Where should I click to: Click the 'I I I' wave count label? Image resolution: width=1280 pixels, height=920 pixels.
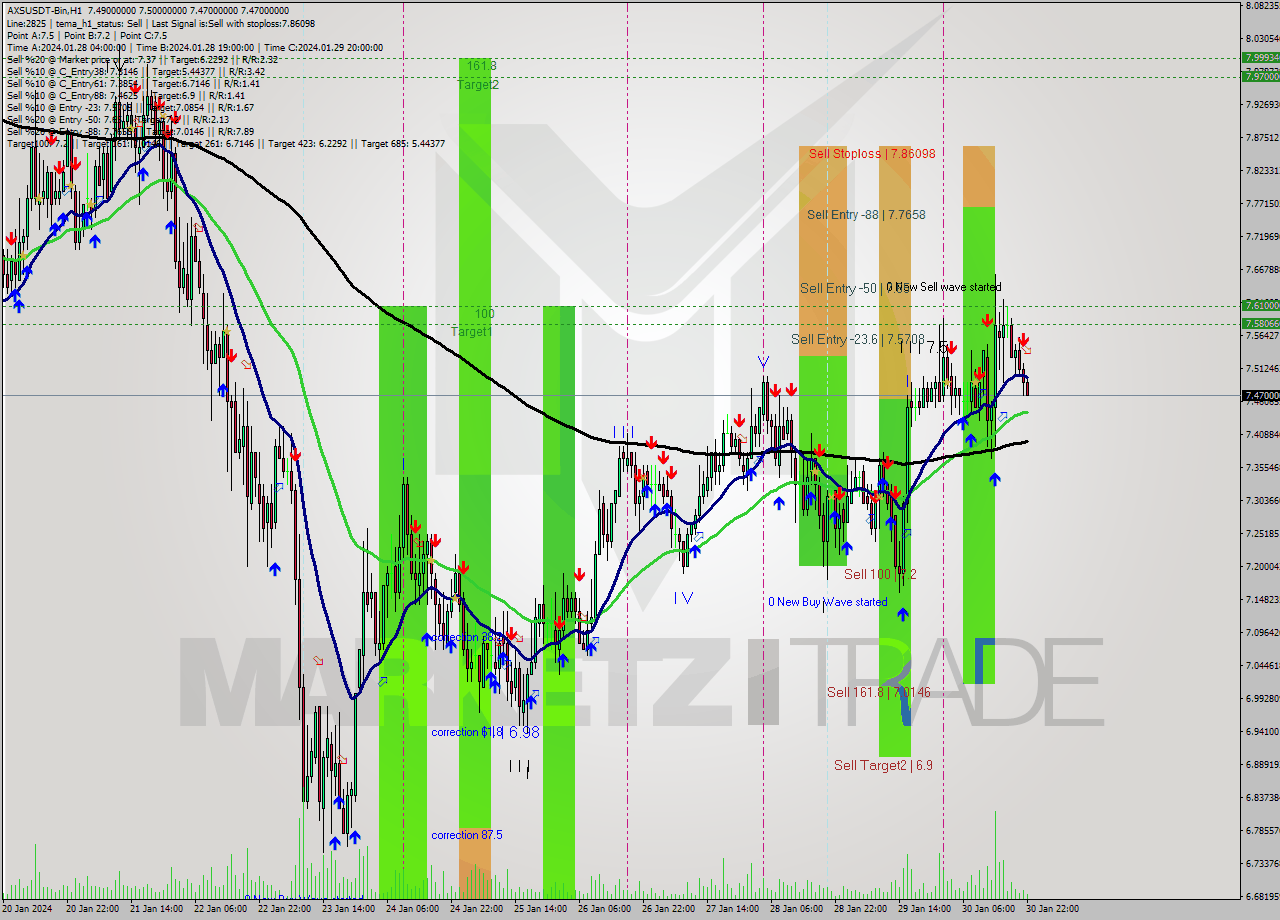point(623,432)
